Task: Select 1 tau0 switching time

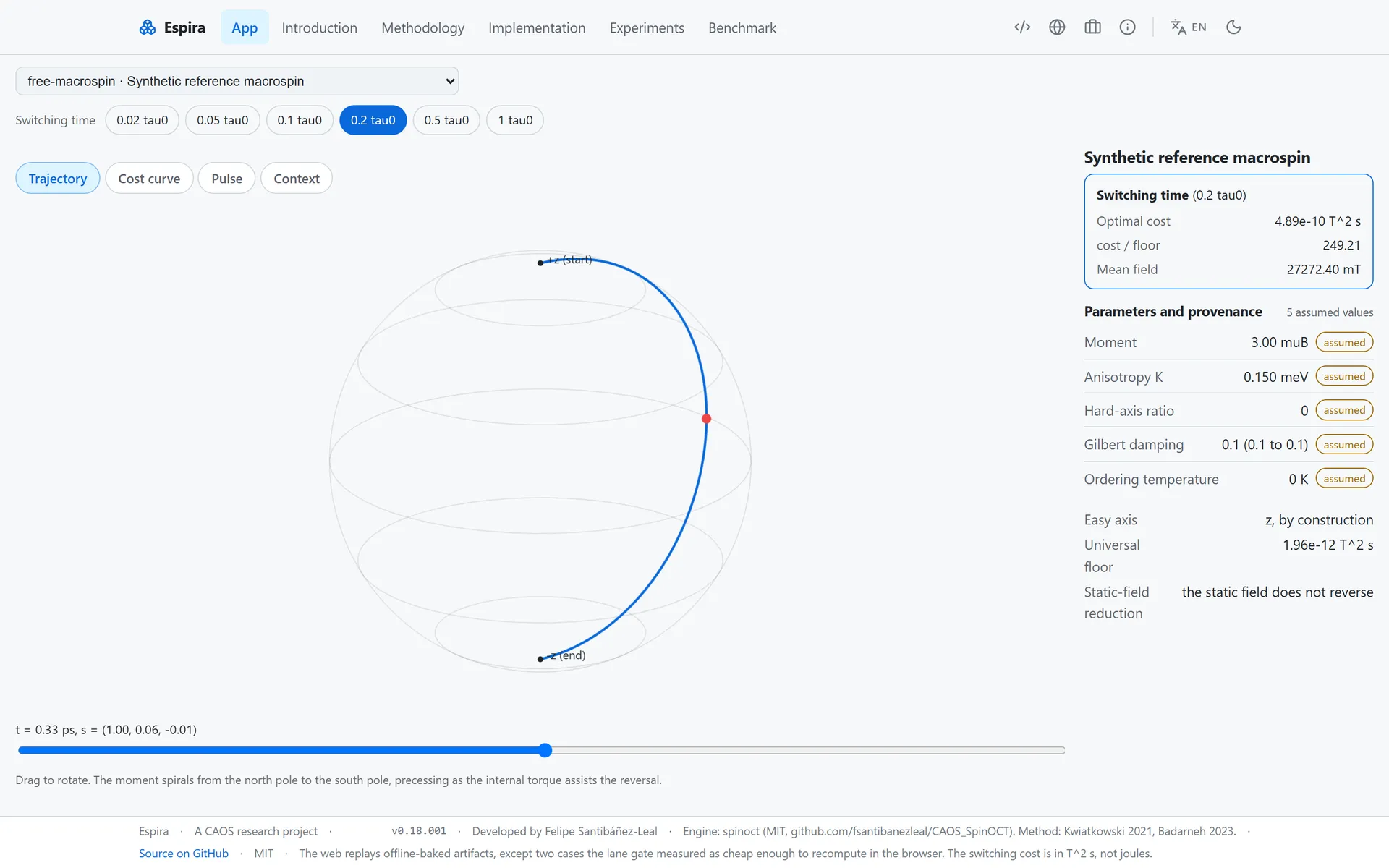Action: 515,120
